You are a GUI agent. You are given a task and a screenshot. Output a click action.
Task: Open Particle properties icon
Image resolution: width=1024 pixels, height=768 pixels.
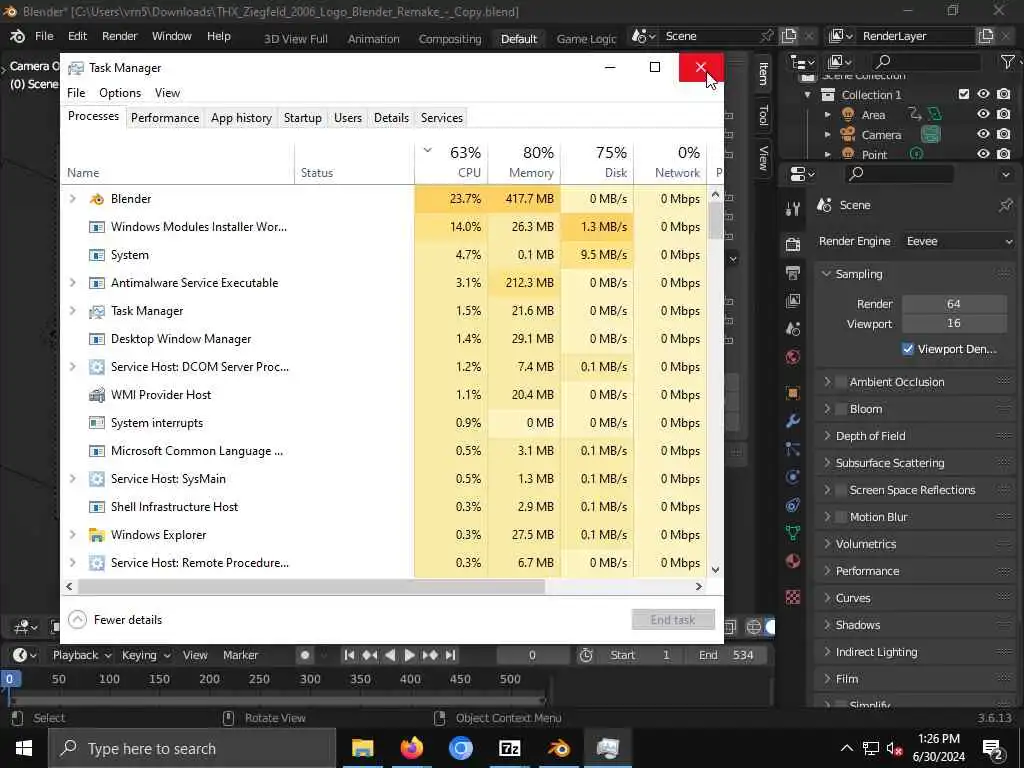click(793, 449)
